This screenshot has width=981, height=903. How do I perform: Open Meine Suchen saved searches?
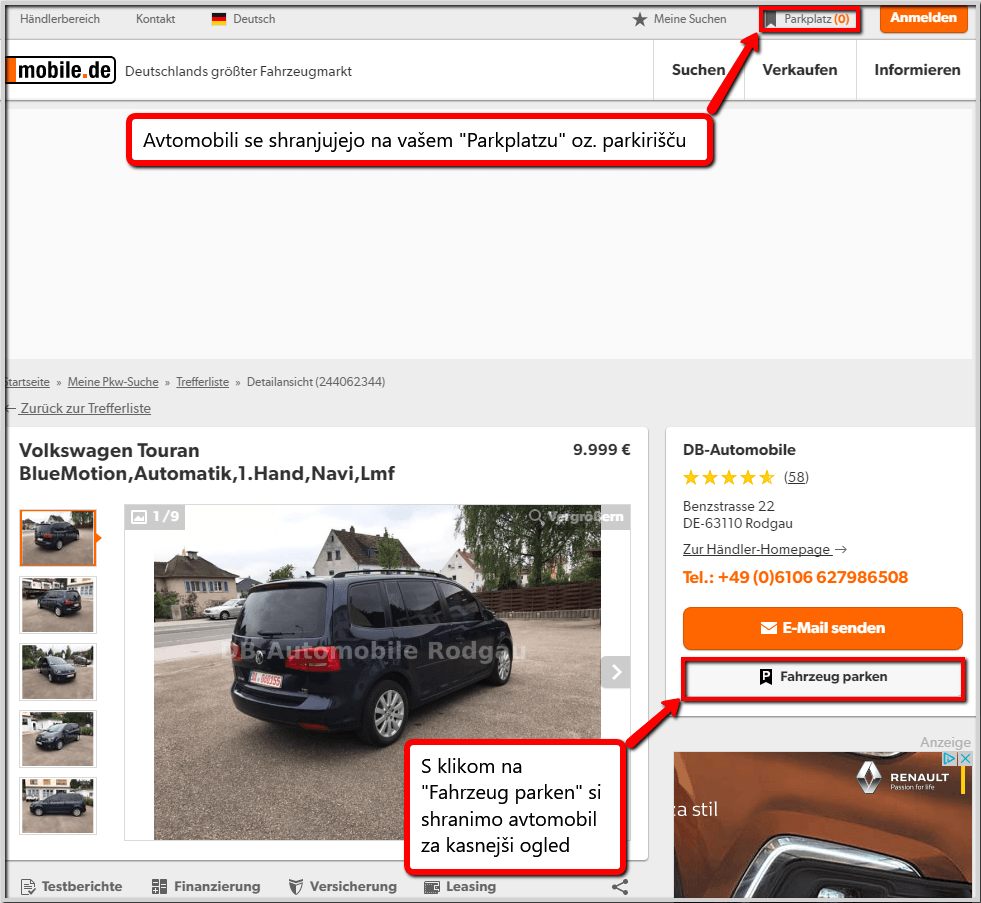point(689,19)
